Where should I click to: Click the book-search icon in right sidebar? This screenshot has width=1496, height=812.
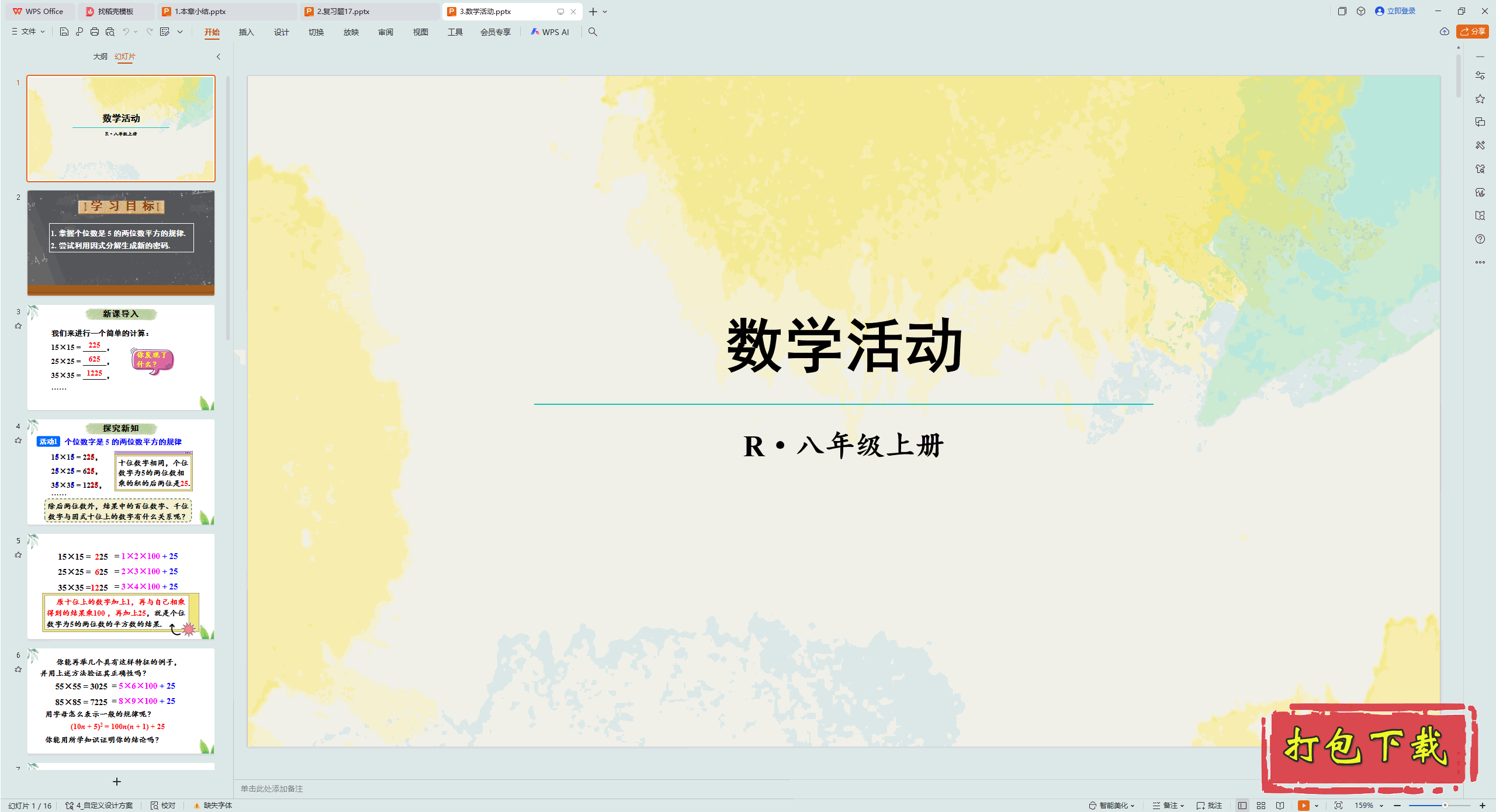click(1480, 216)
